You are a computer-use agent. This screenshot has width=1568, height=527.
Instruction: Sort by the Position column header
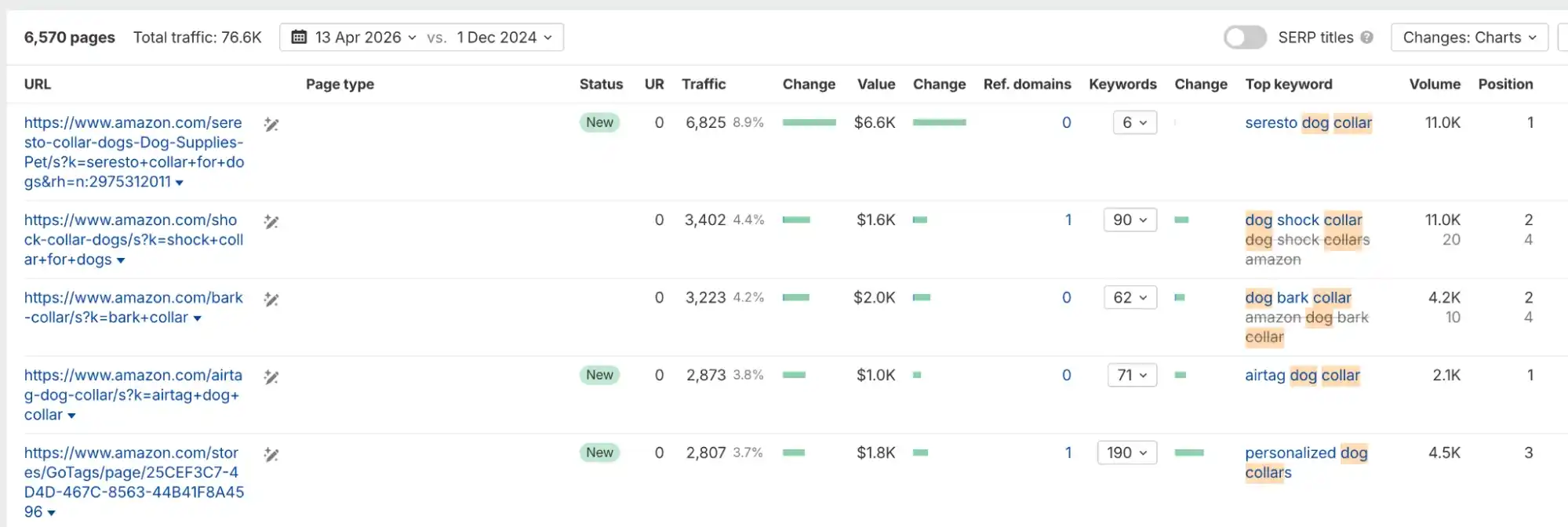(1505, 84)
